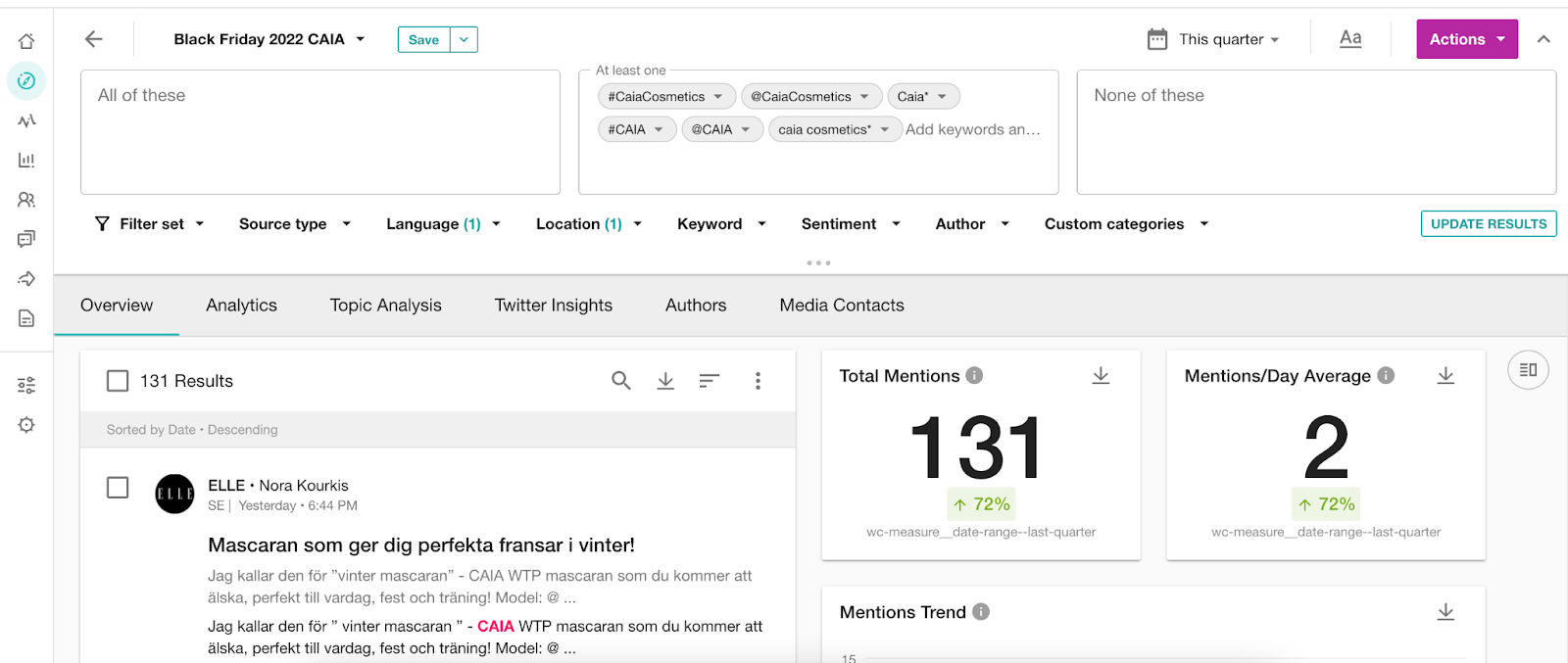Open the This quarter date range dropdown
This screenshot has width=1568, height=663.
1230,39
